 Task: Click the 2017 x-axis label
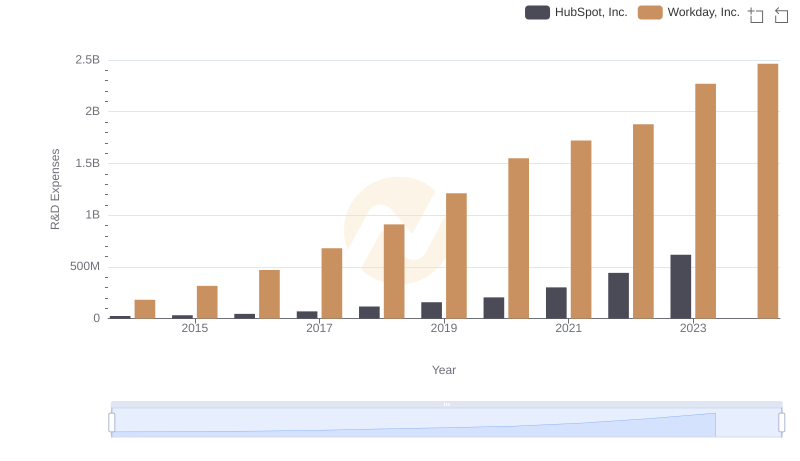click(x=319, y=328)
